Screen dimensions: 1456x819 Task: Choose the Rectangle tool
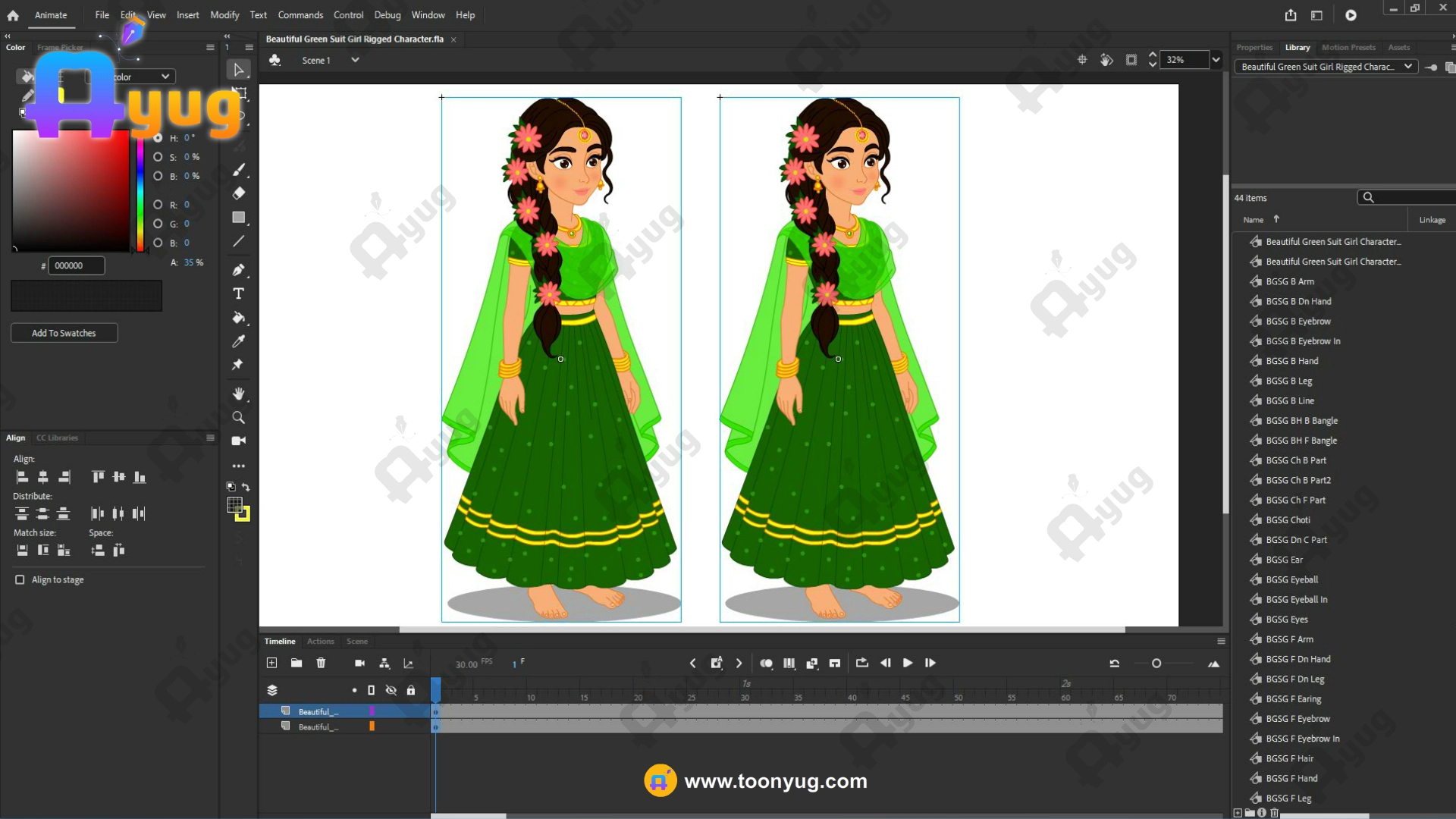(238, 218)
